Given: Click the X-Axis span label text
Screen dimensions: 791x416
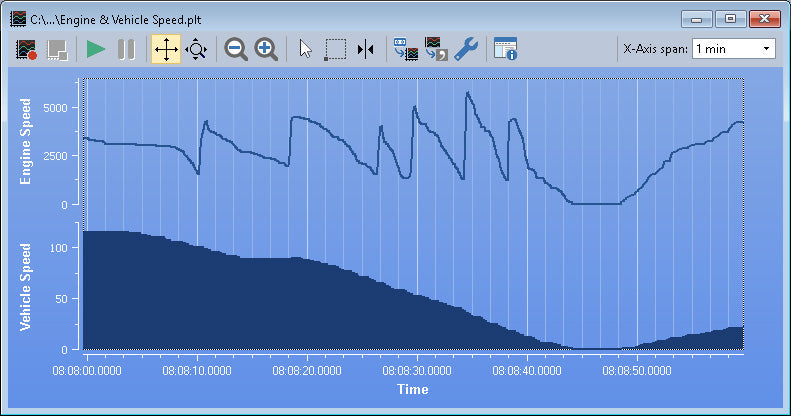Looking at the screenshot, I should [x=655, y=49].
